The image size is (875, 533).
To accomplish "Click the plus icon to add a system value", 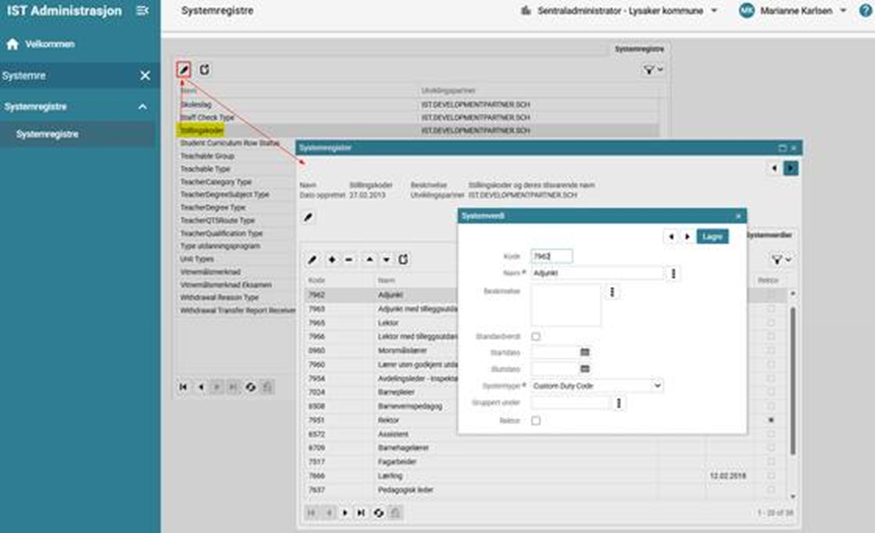I will coord(332,259).
